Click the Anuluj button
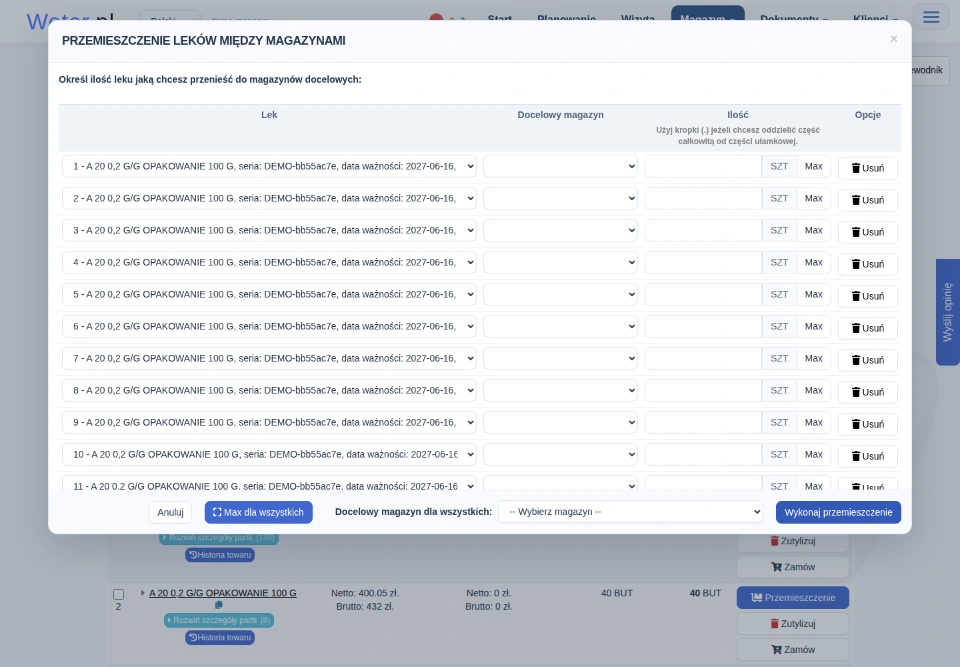This screenshot has height=667, width=960. click(170, 512)
